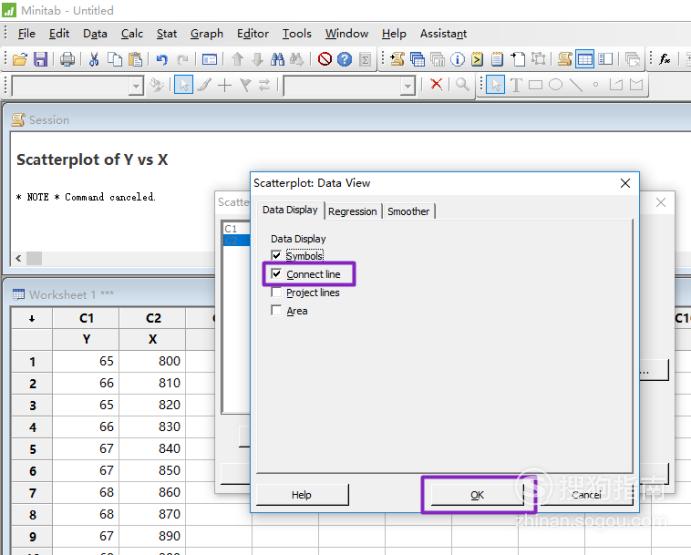Show Session folder scroll icon in toolbar
The height and width of the screenshot is (555, 691).
pyautogui.click(x=397, y=59)
